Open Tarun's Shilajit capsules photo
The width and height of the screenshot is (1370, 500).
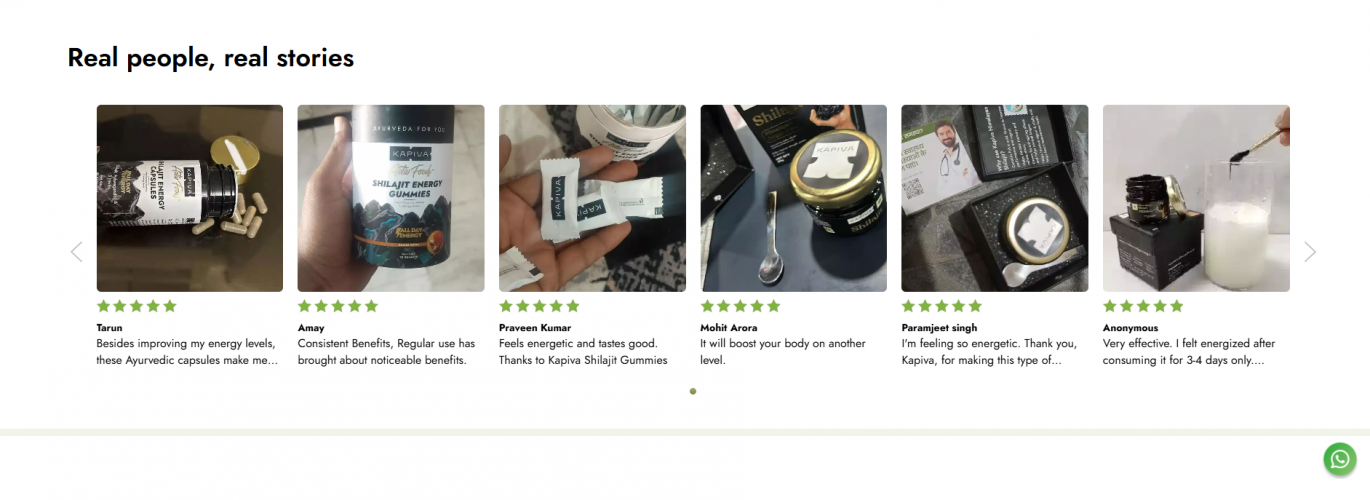(x=190, y=198)
